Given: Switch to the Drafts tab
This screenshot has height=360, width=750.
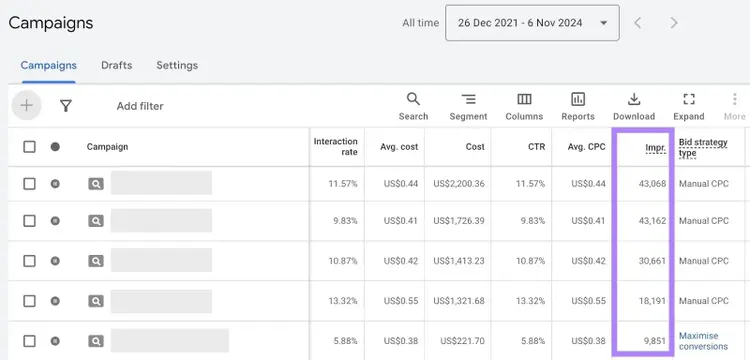Looking at the screenshot, I should coord(116,65).
